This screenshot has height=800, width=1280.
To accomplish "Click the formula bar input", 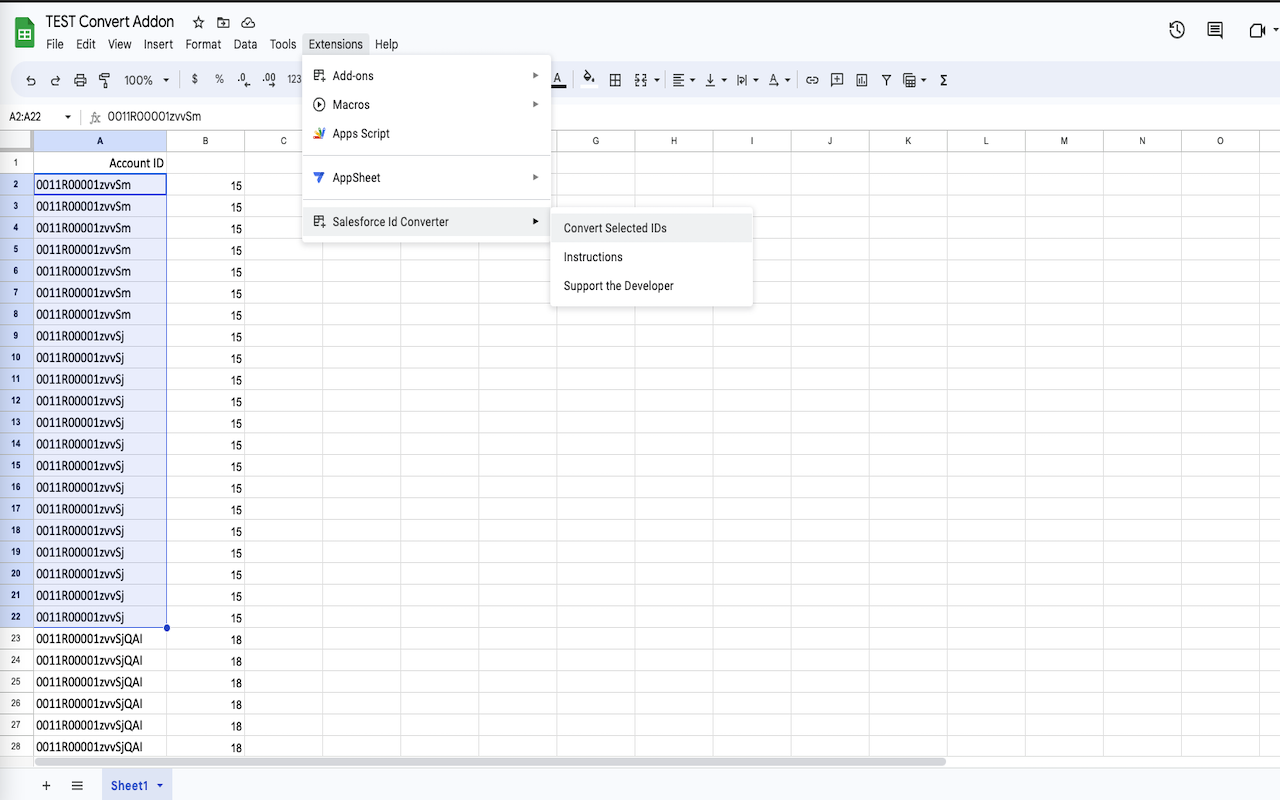I will pos(690,117).
